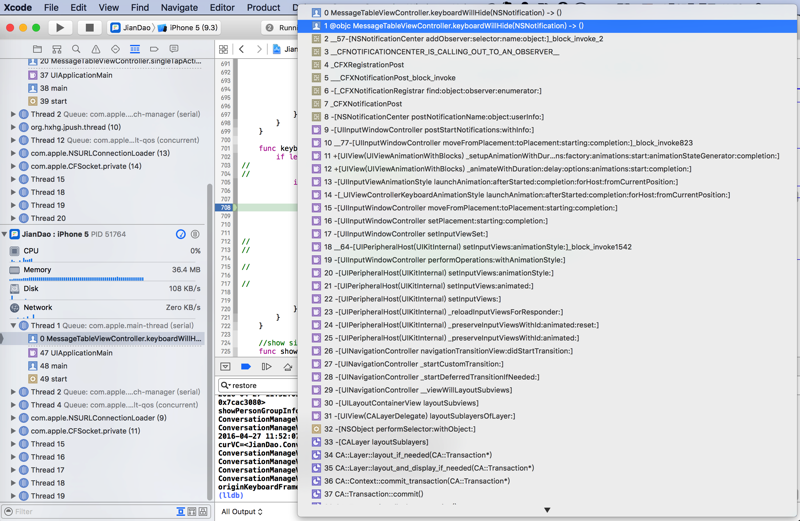
Task: Open the Edit menu
Action: pyautogui.click(x=79, y=8)
